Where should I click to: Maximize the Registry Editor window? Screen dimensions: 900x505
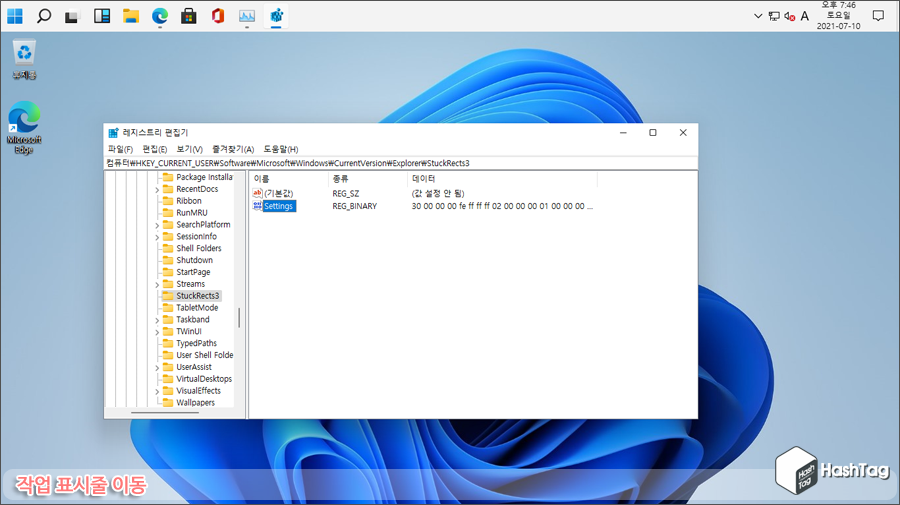653,133
